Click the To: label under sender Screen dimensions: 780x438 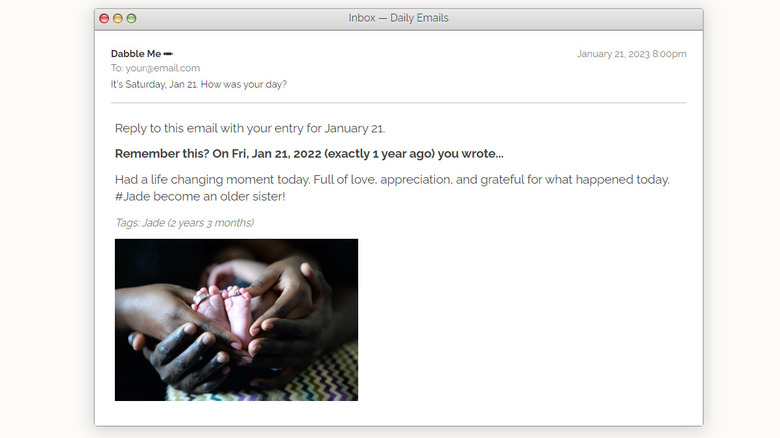[117, 68]
